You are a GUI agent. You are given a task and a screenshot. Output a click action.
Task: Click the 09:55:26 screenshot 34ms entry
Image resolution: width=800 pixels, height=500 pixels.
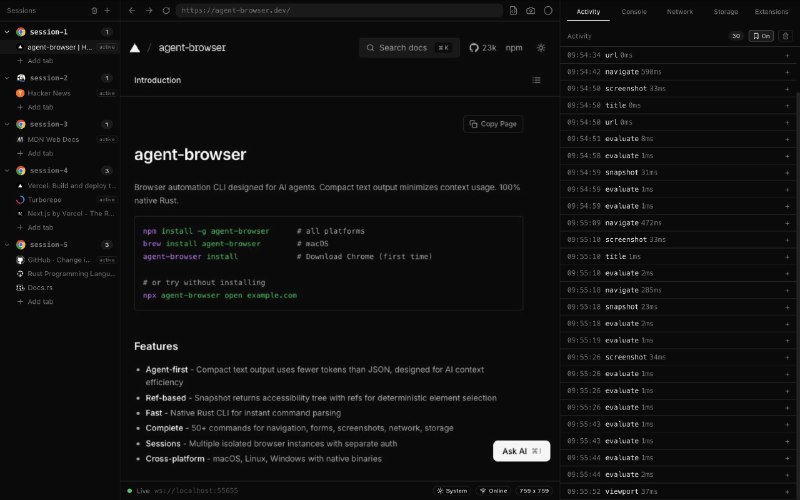click(680, 357)
